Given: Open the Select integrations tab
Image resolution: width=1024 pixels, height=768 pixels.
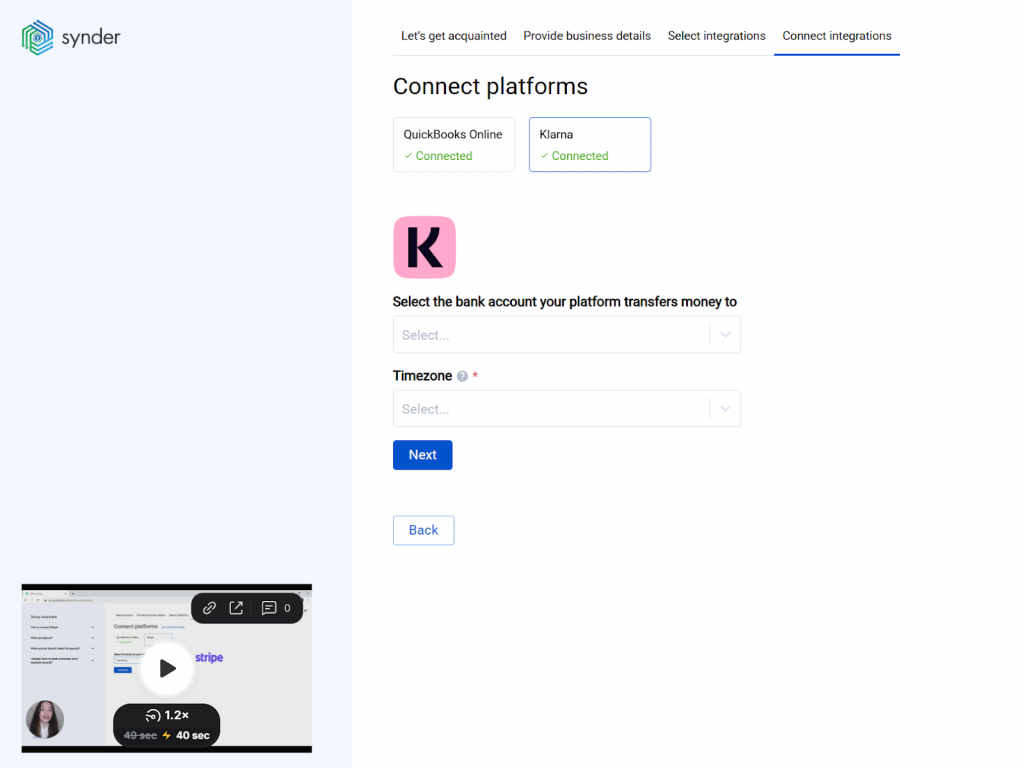Looking at the screenshot, I should (716, 36).
